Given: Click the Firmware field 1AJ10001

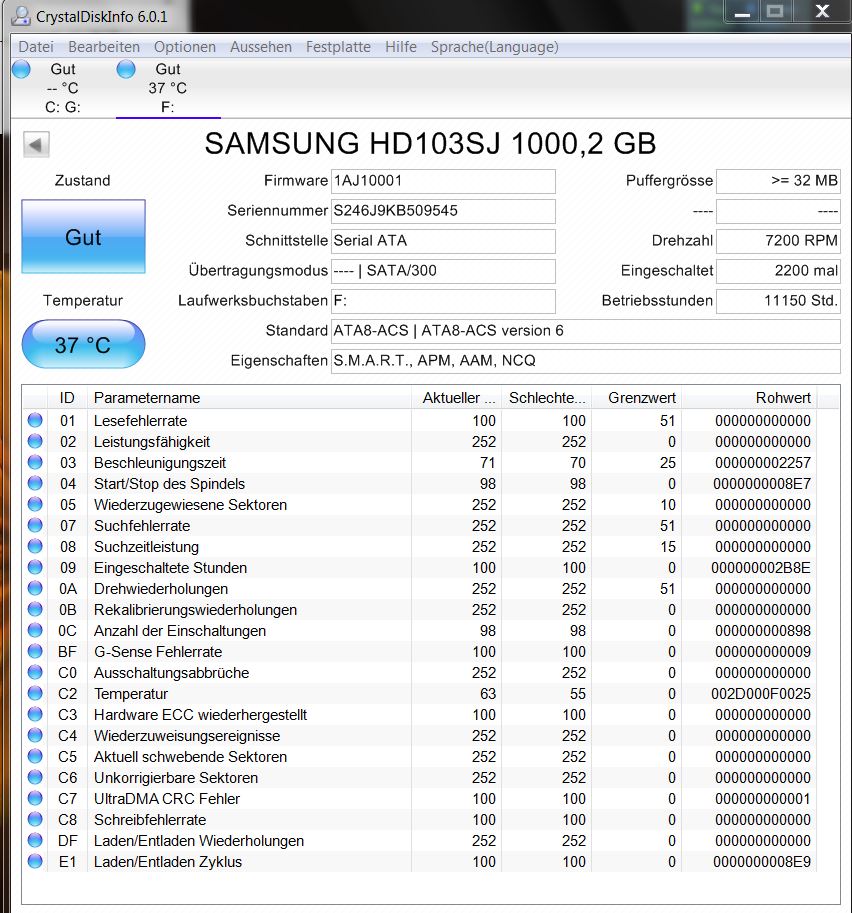Looking at the screenshot, I should pyautogui.click(x=443, y=181).
